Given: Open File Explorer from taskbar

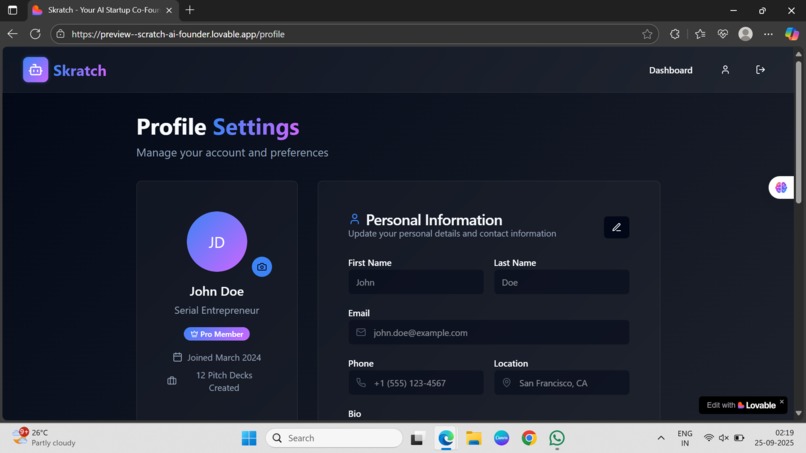Looking at the screenshot, I should coord(473,438).
